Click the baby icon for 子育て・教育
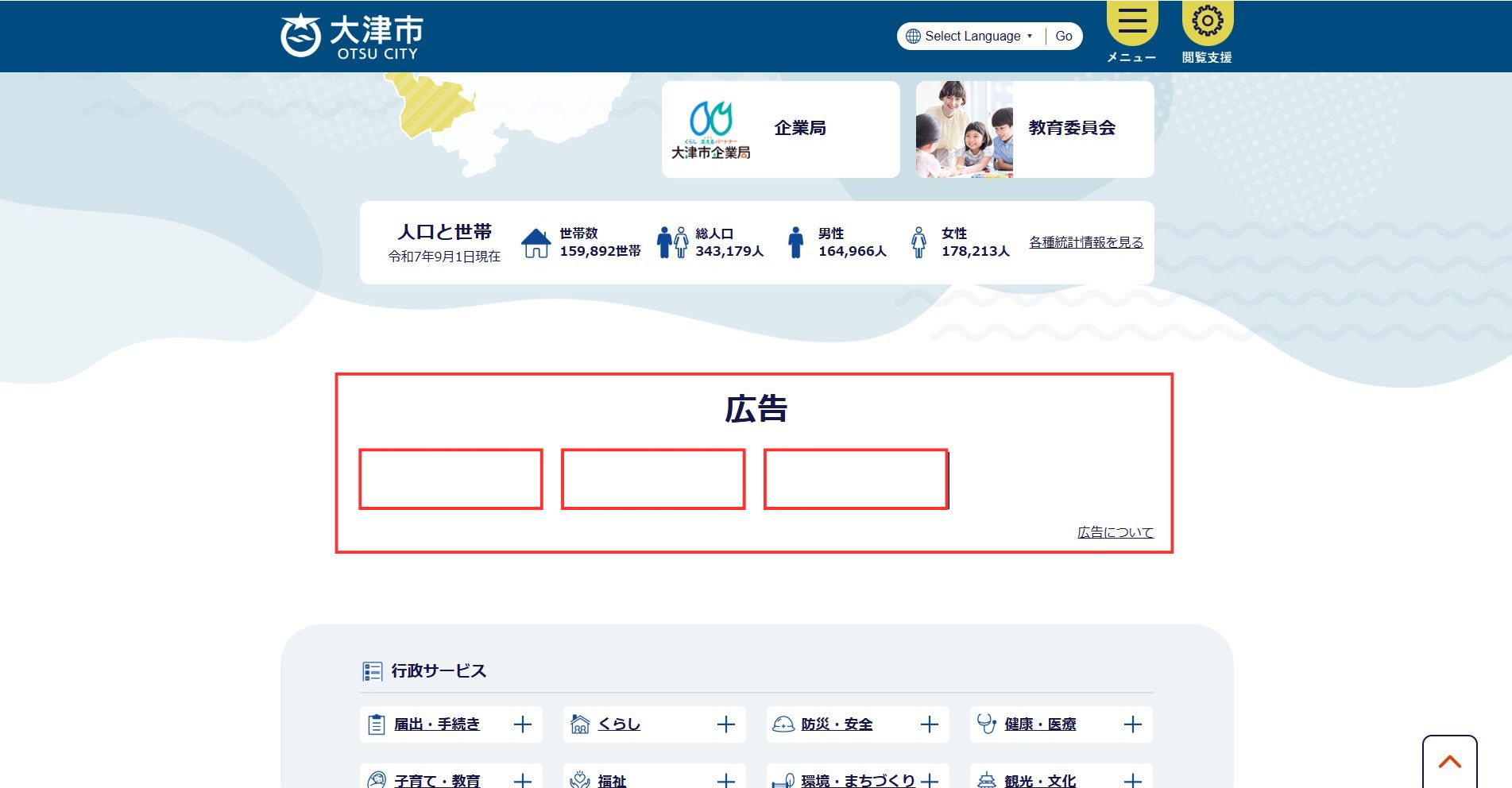This screenshot has height=788, width=1512. [377, 780]
